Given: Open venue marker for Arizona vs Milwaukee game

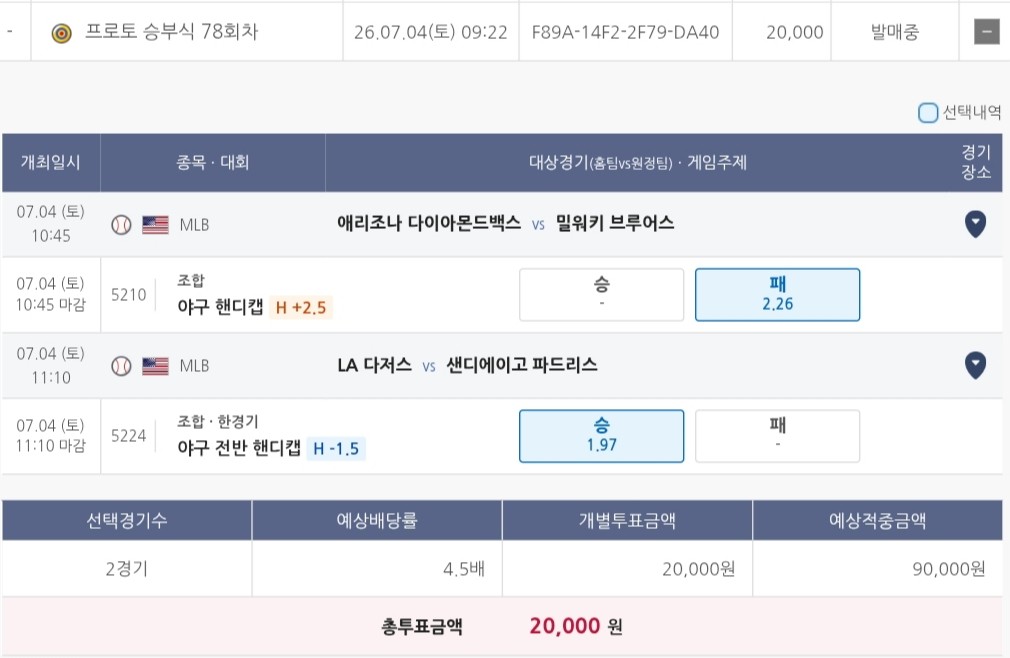Looking at the screenshot, I should (x=975, y=223).
